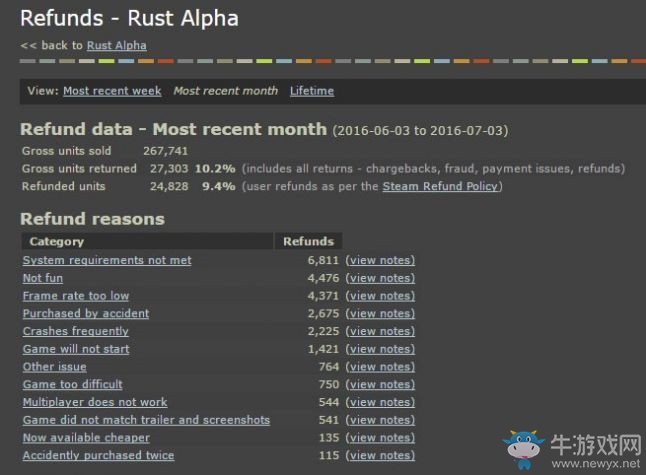Screen dimensions: 646x475
Task: Click the 764 refunds count
Action: pos(329,367)
